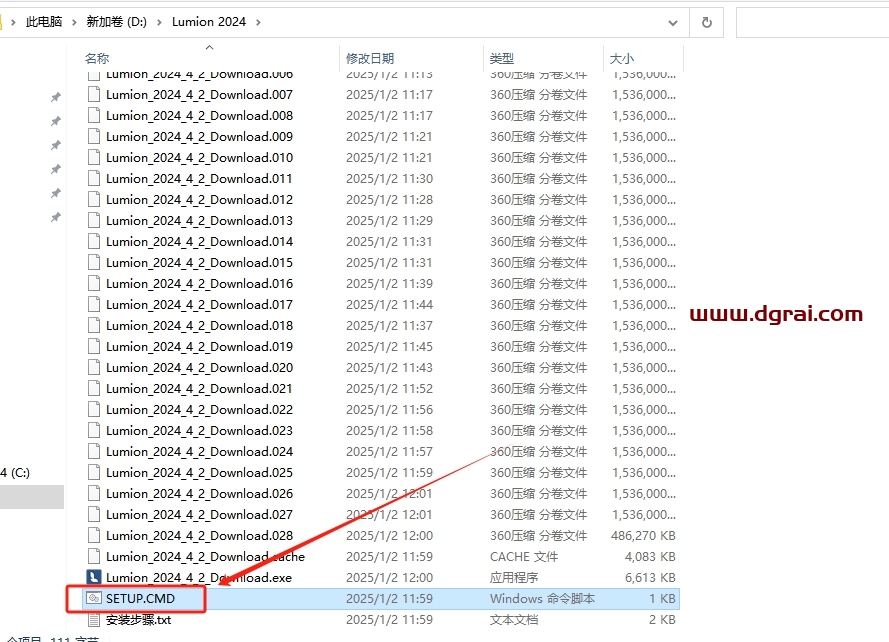Open the address bar history dropdown

coord(673,23)
